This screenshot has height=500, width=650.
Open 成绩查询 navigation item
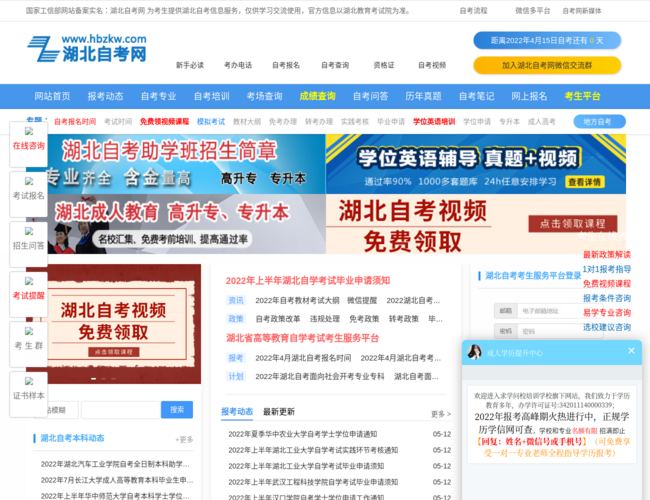[318, 96]
